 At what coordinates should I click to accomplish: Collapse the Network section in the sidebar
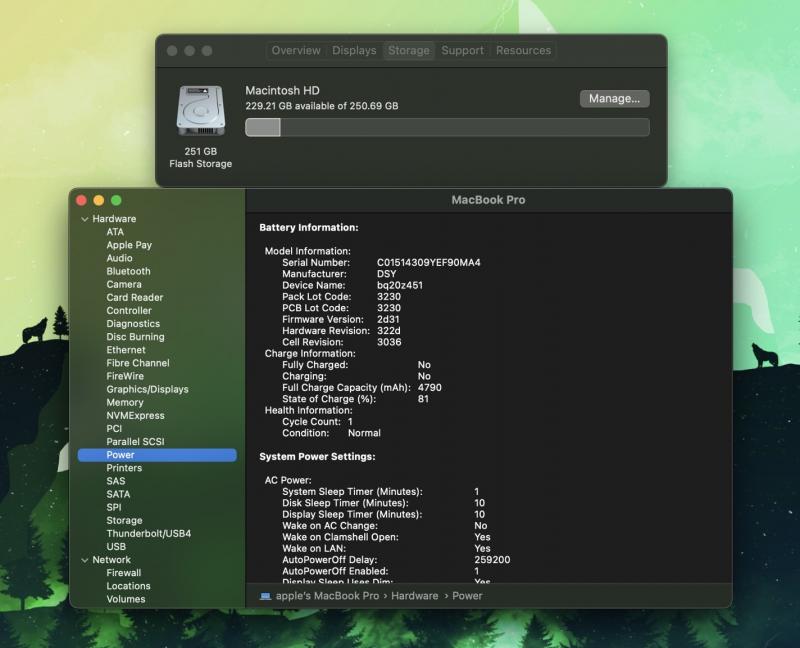85,560
